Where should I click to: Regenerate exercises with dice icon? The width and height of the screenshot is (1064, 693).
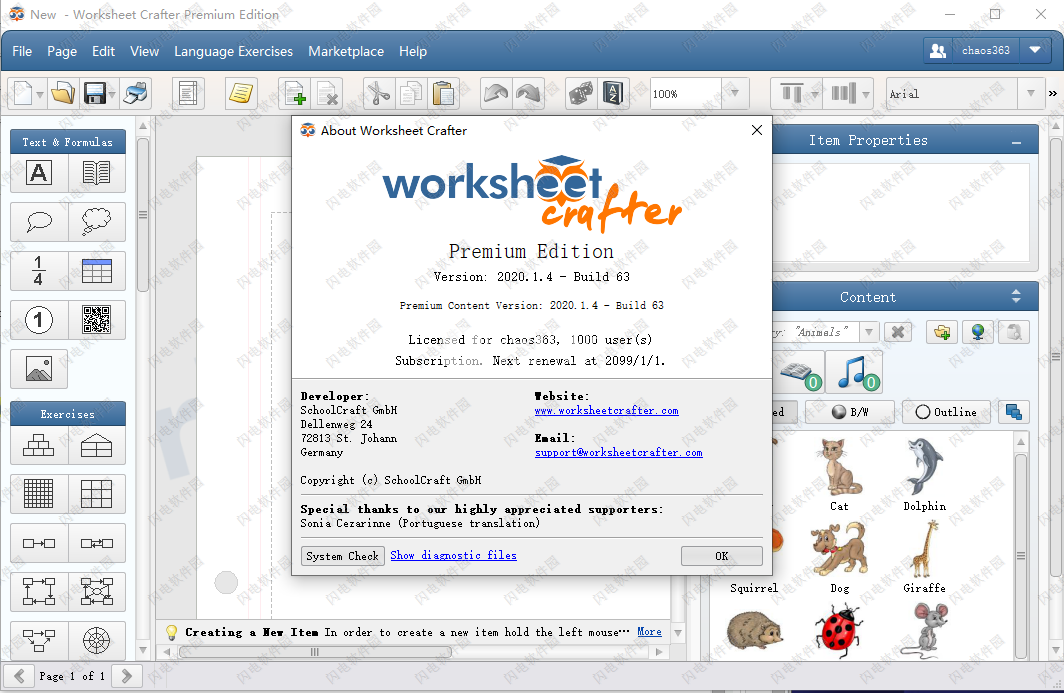coord(580,93)
